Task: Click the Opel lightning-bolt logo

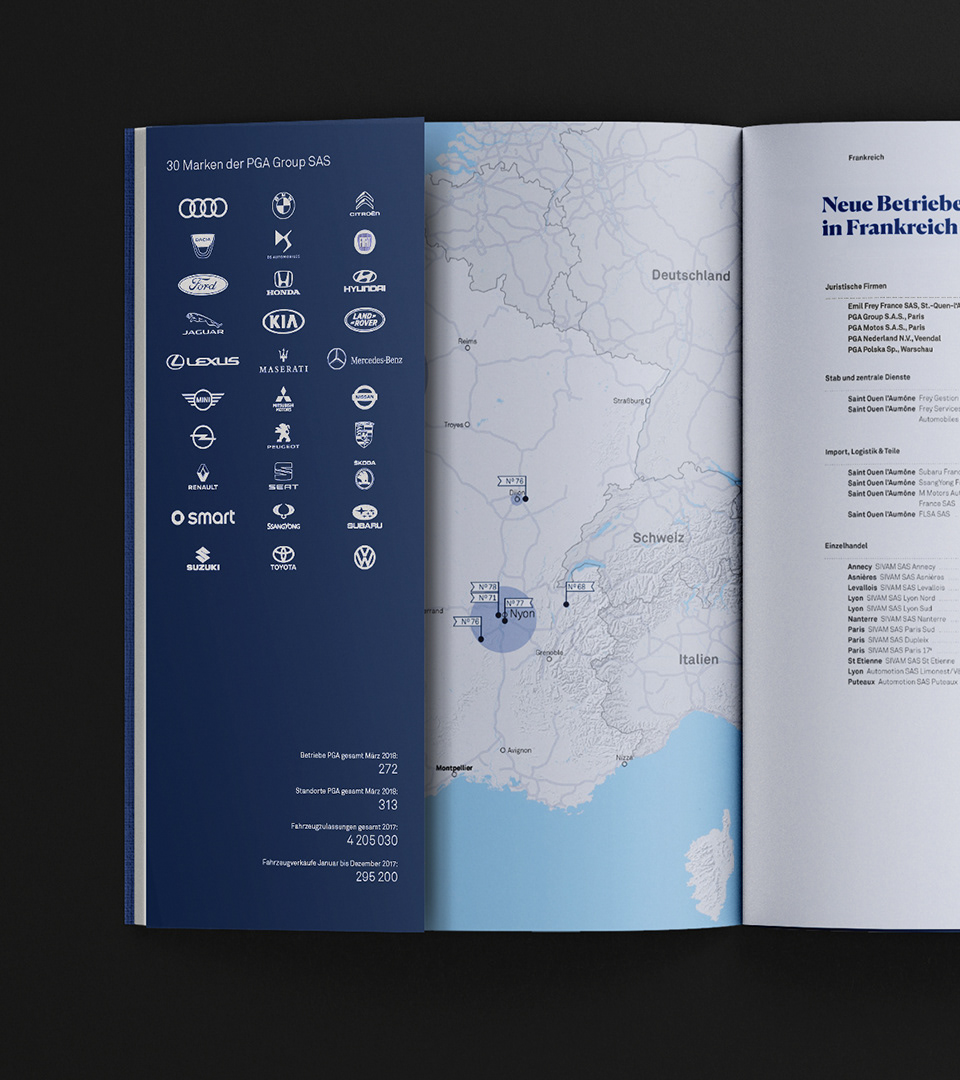Action: click(x=202, y=437)
